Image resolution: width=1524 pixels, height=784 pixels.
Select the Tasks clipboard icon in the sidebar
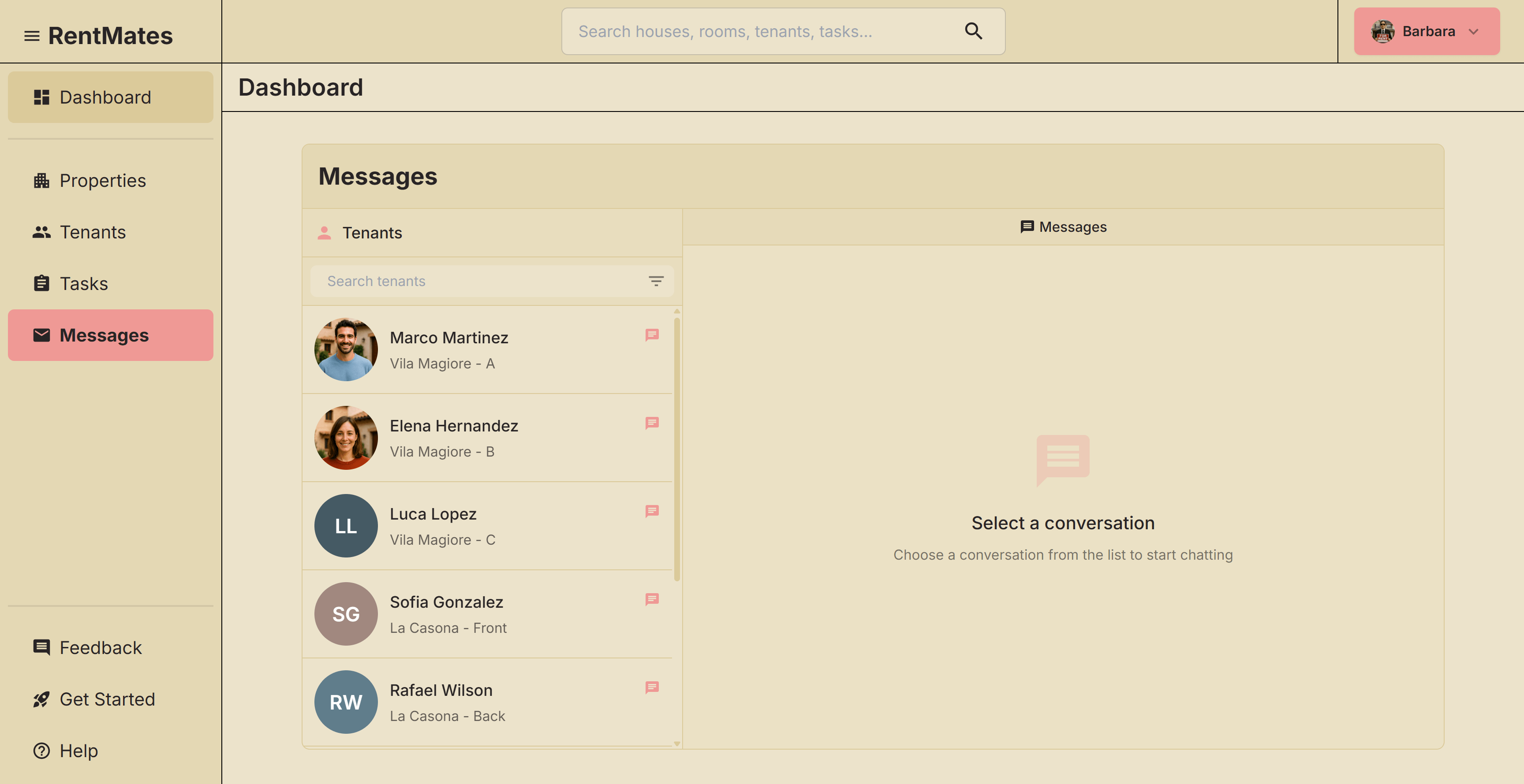pos(41,283)
